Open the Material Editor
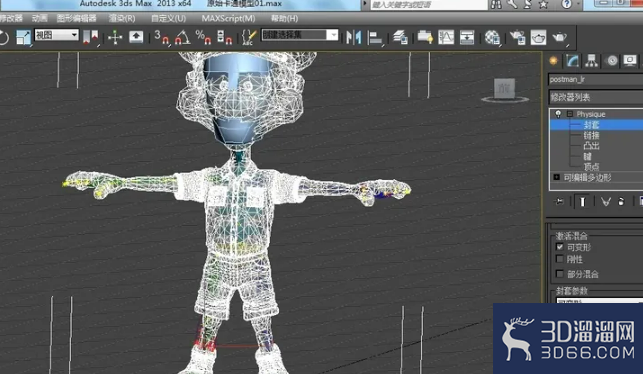 492,37
